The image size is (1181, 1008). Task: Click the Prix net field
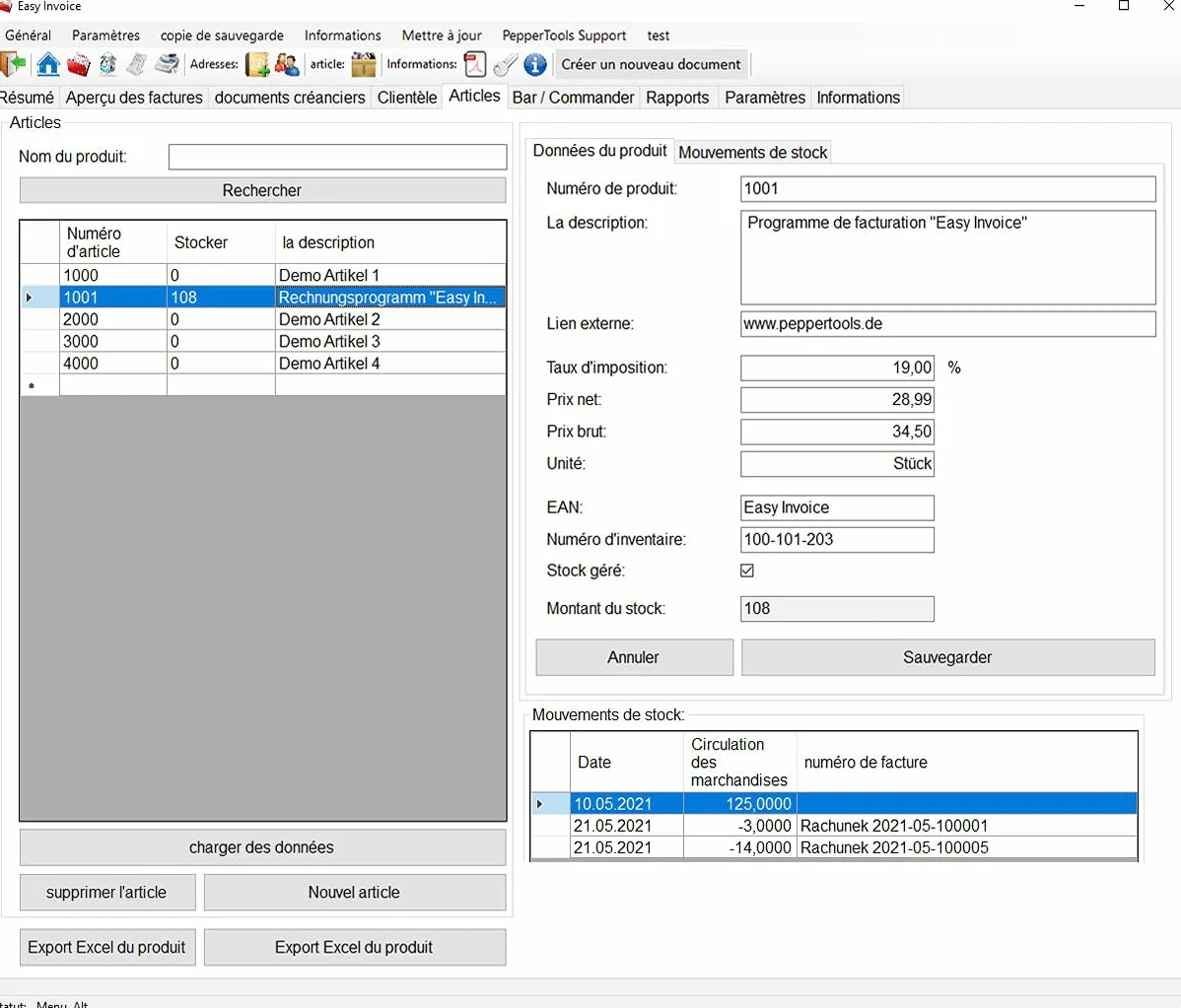(838, 400)
